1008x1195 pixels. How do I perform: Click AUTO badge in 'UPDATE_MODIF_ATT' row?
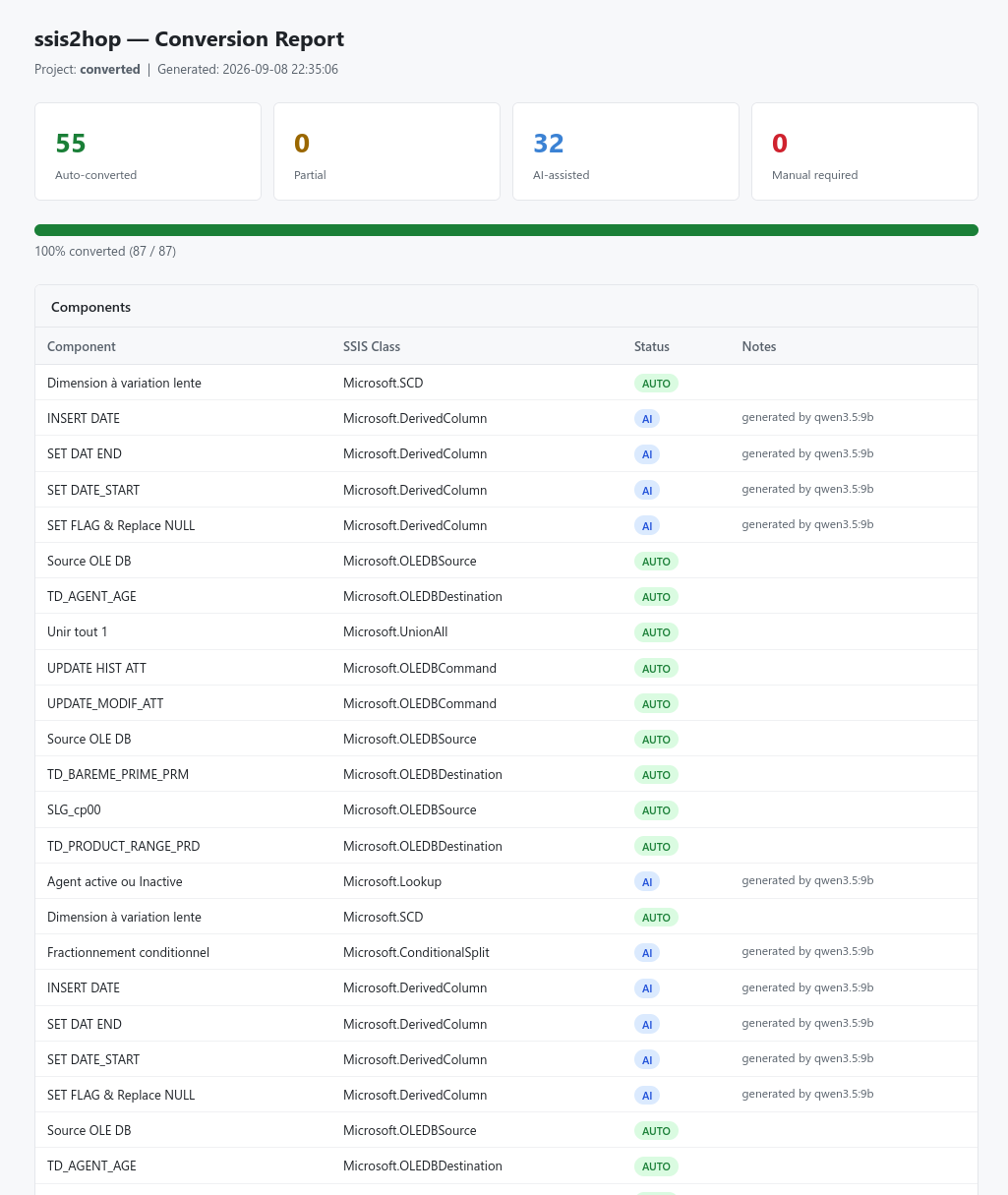pyautogui.click(x=656, y=704)
